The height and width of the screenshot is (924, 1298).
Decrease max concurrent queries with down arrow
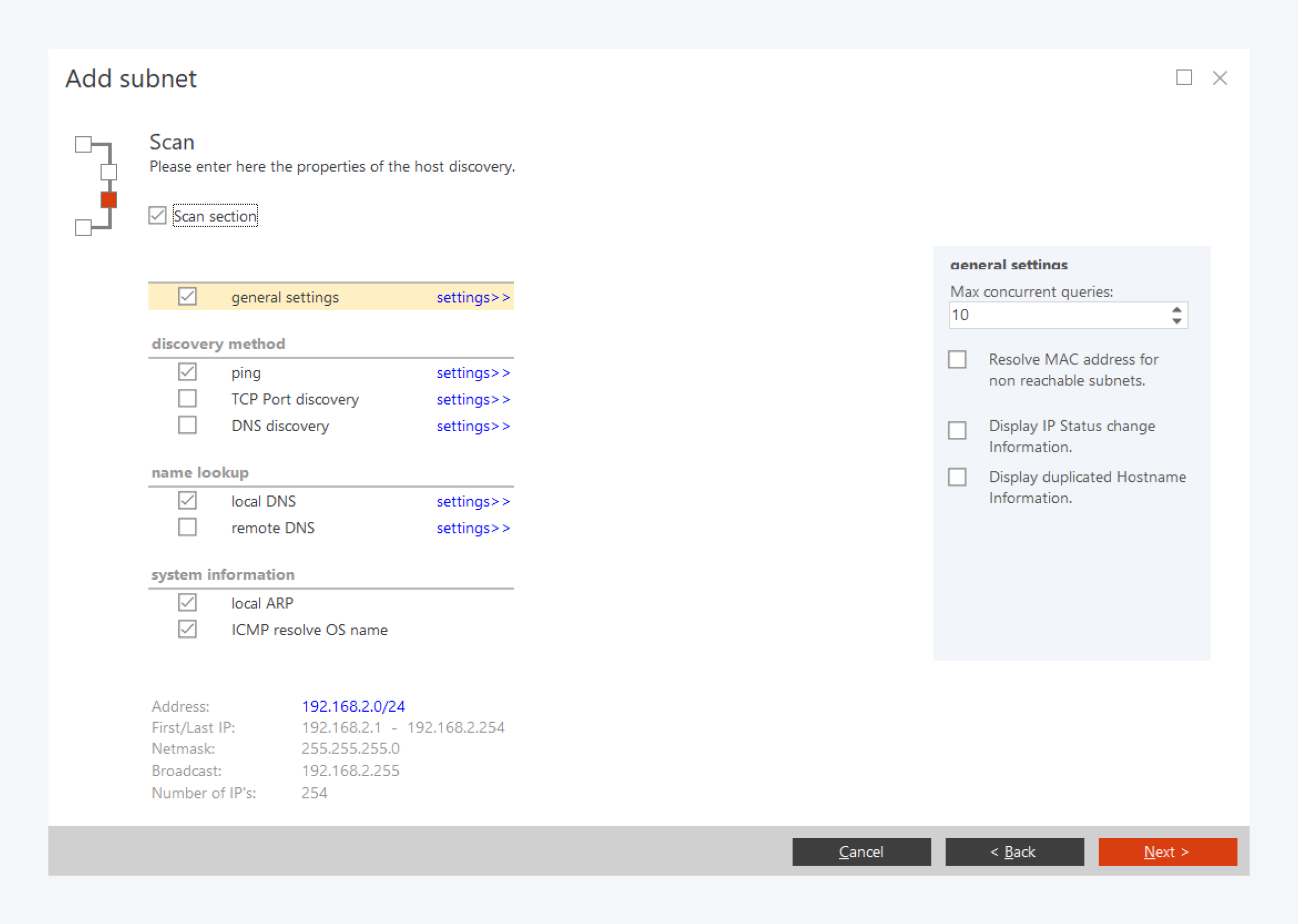pos(1176,321)
